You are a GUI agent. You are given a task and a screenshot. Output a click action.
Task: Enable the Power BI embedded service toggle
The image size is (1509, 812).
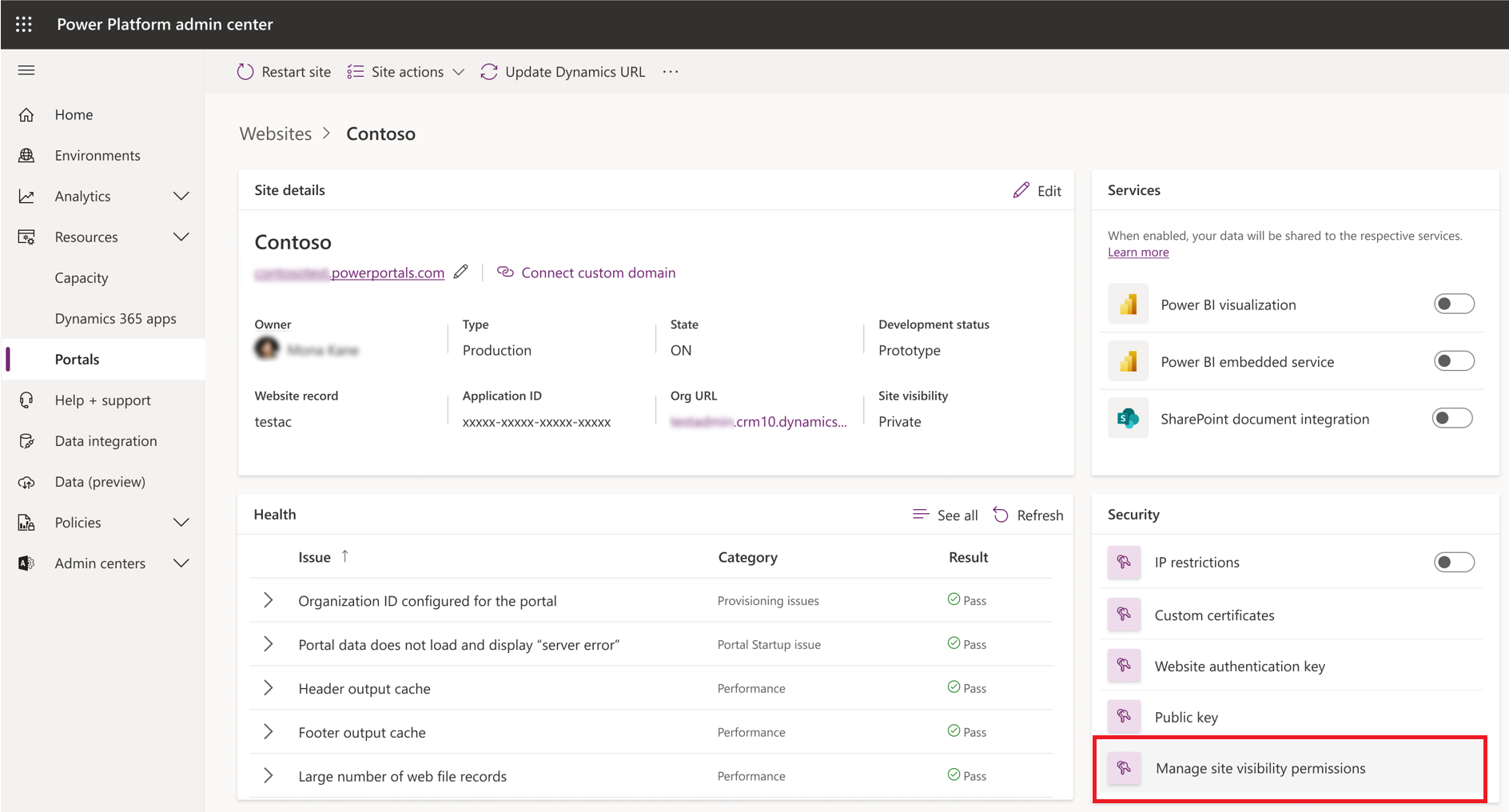[x=1454, y=361]
